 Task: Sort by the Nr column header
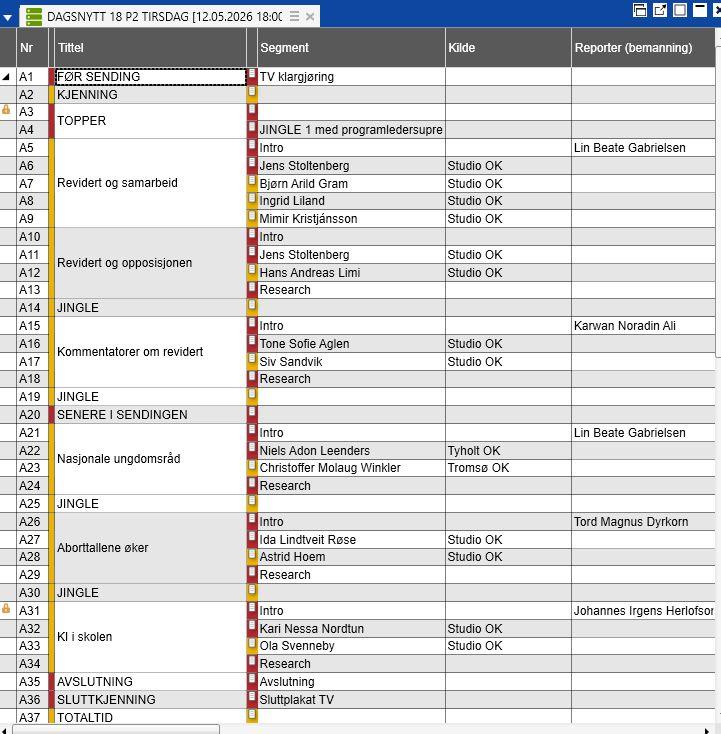tap(32, 47)
